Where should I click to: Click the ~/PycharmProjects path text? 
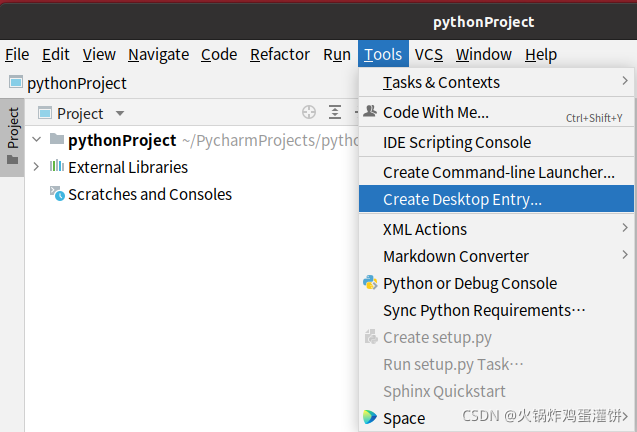270,140
